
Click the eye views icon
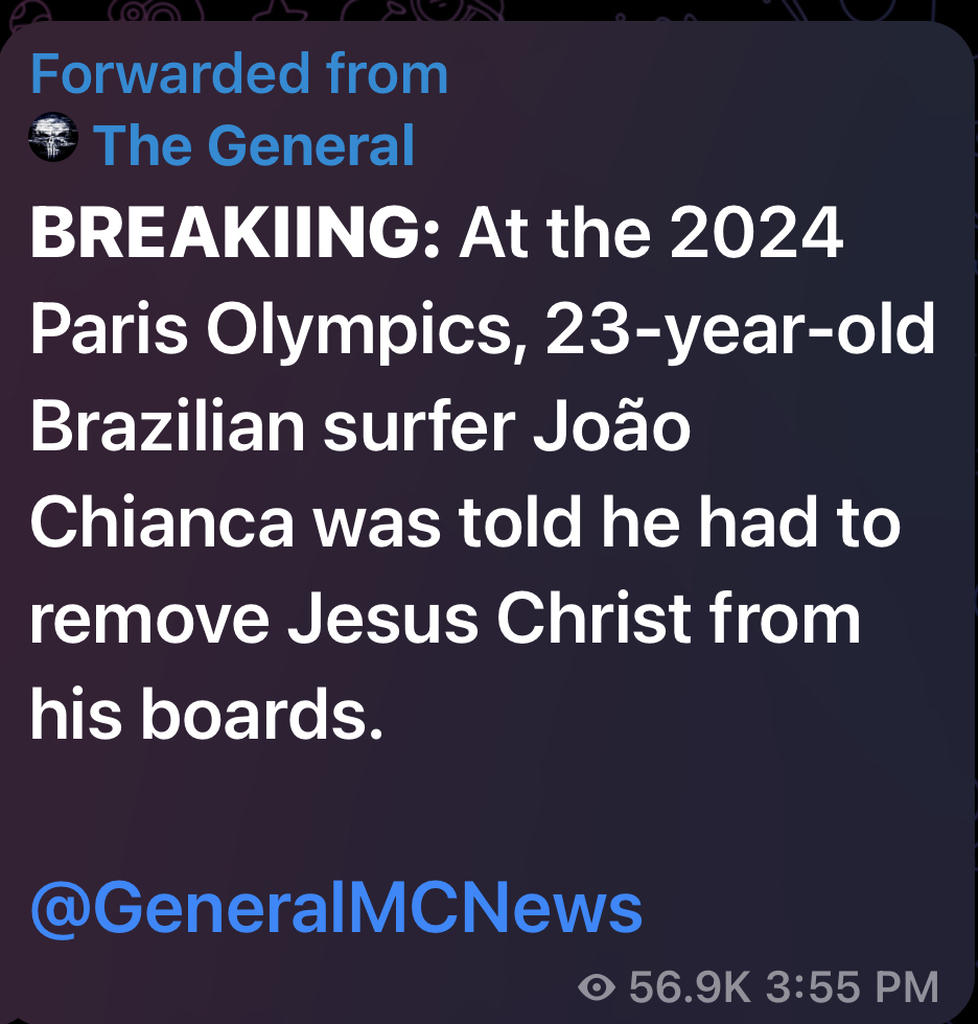(x=596, y=987)
